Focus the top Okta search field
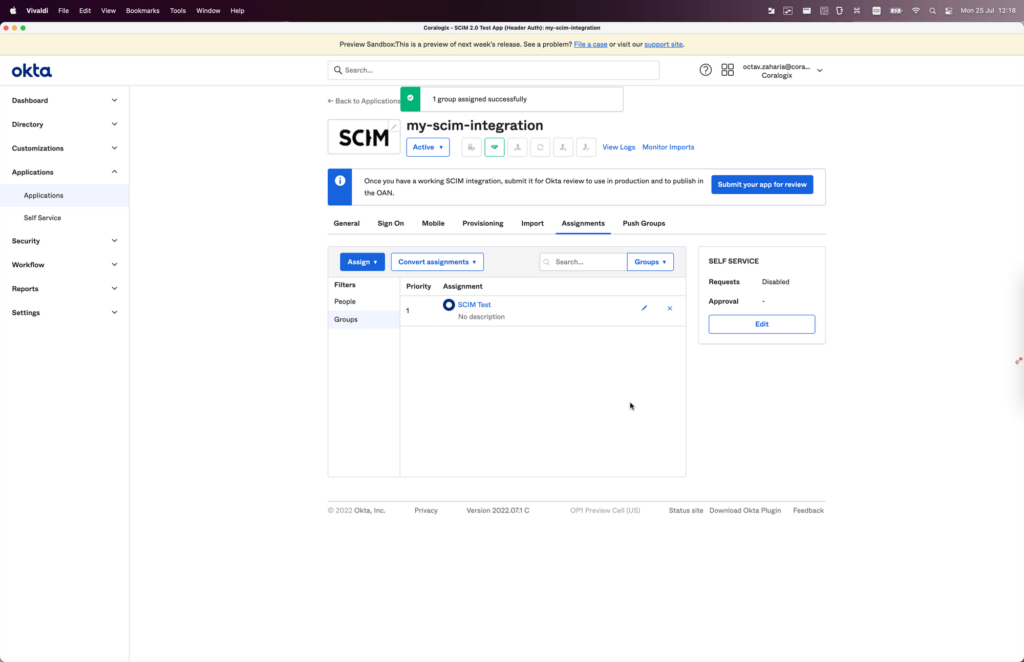This screenshot has width=1024, height=662. (x=493, y=70)
